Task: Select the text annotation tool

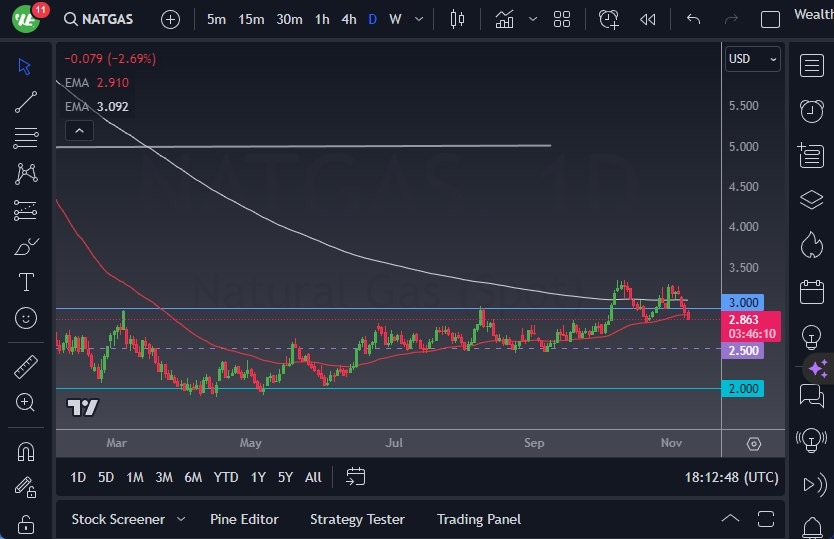Action: click(x=26, y=282)
